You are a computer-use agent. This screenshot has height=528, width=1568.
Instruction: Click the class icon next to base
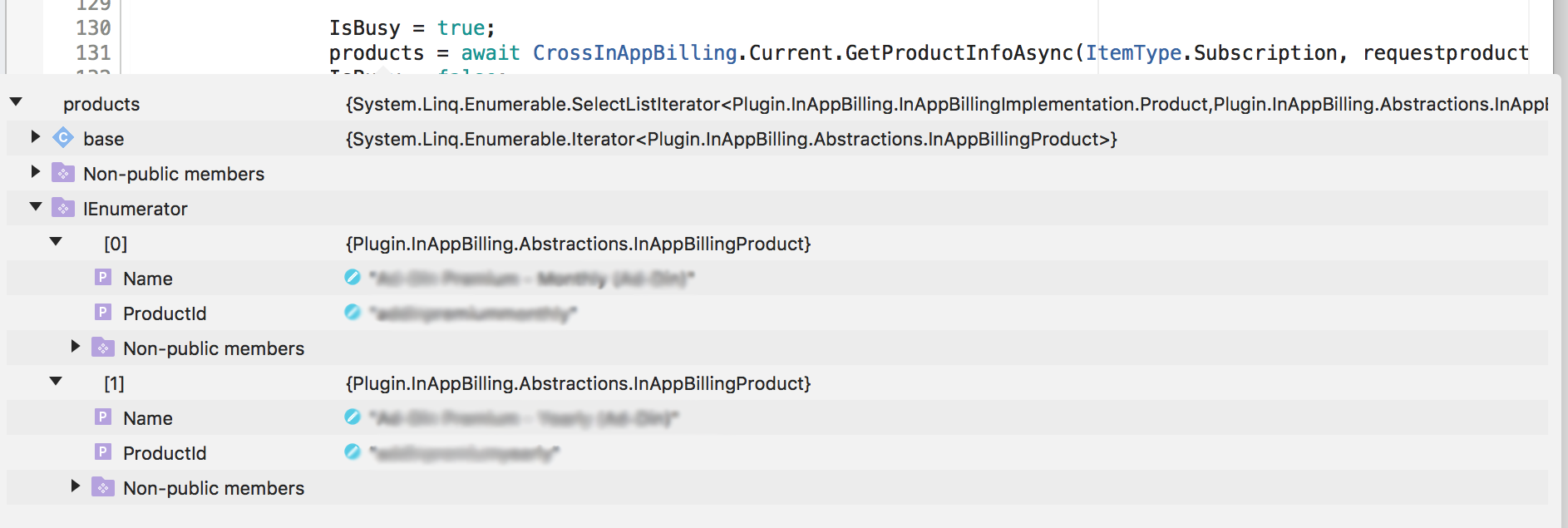pyautogui.click(x=63, y=138)
